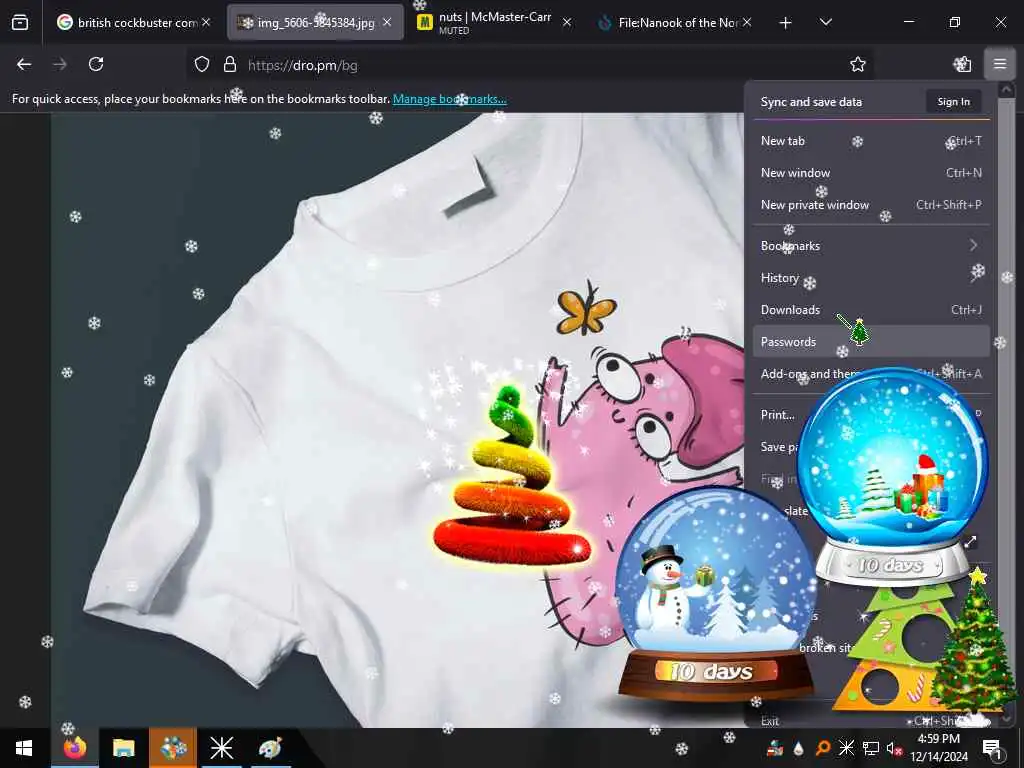Select the img_5606 image tab
The image size is (1024, 768).
pyautogui.click(x=315, y=22)
